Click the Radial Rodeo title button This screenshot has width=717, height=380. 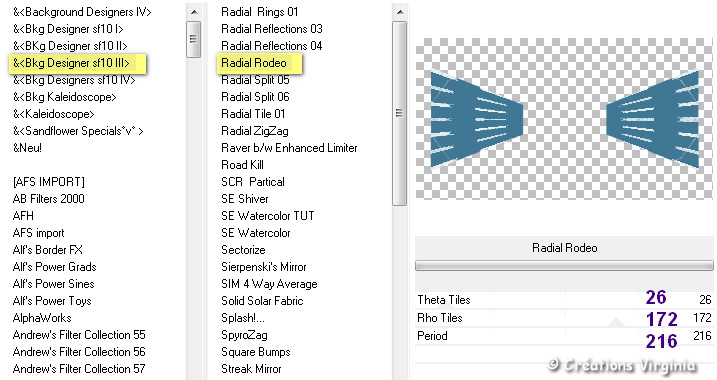click(564, 248)
